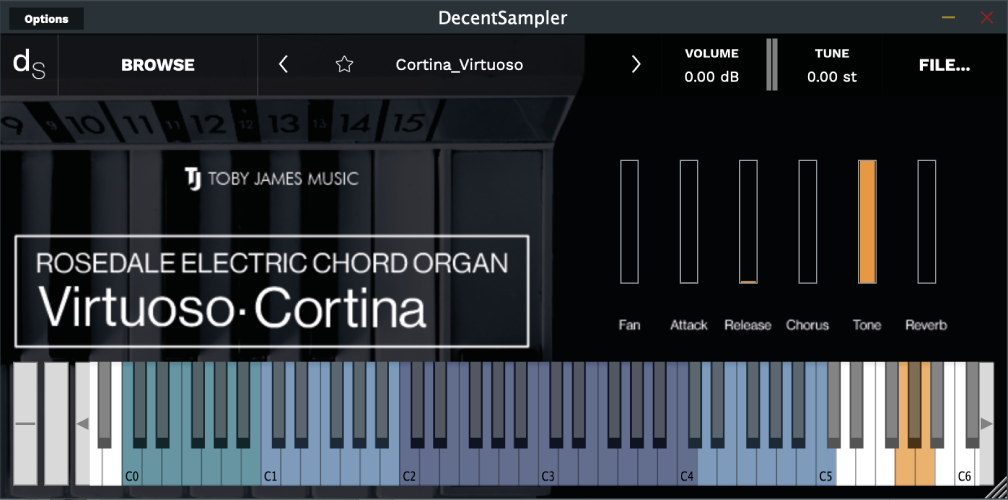Close the DecentSampler window

987,18
